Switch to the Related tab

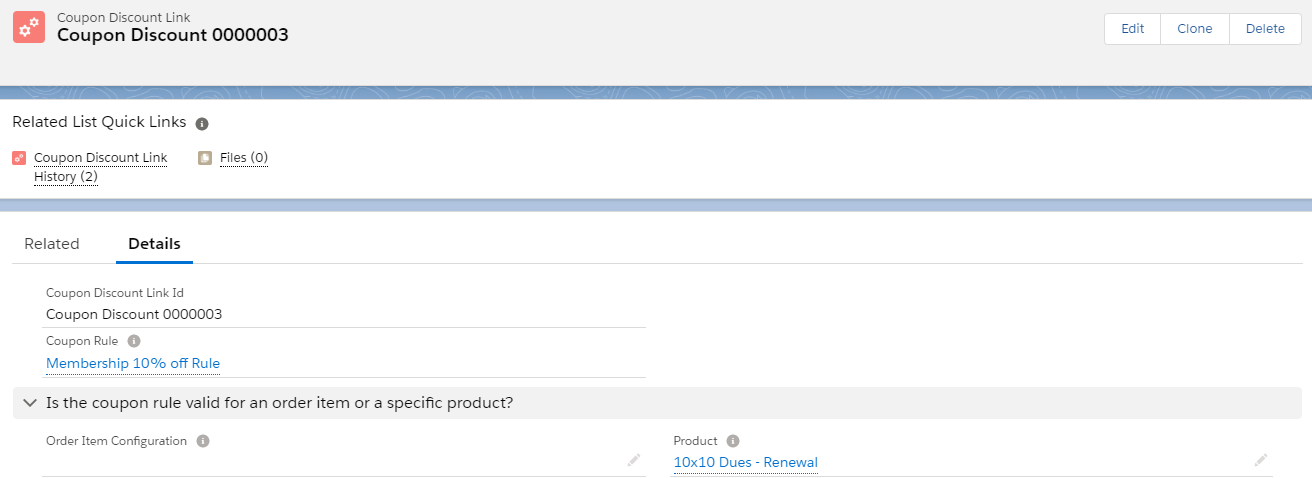click(52, 244)
